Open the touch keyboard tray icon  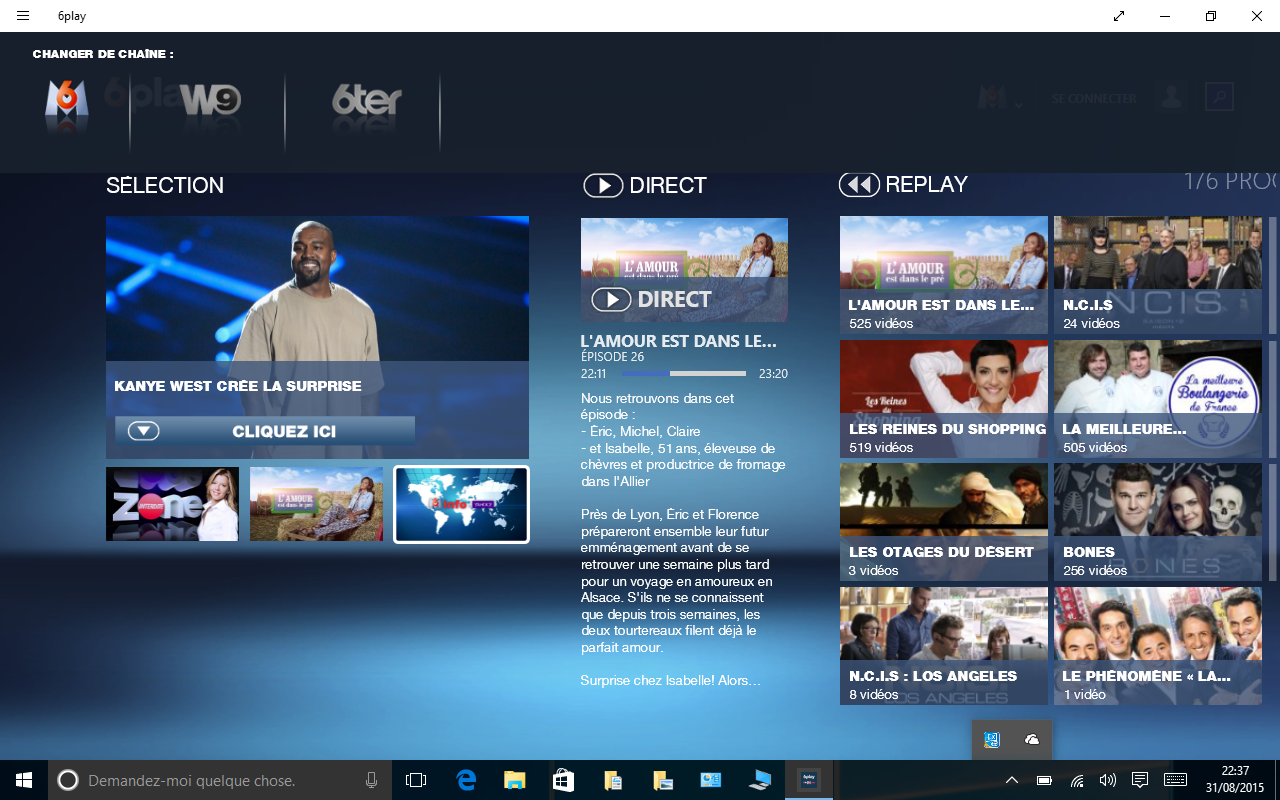point(1176,780)
